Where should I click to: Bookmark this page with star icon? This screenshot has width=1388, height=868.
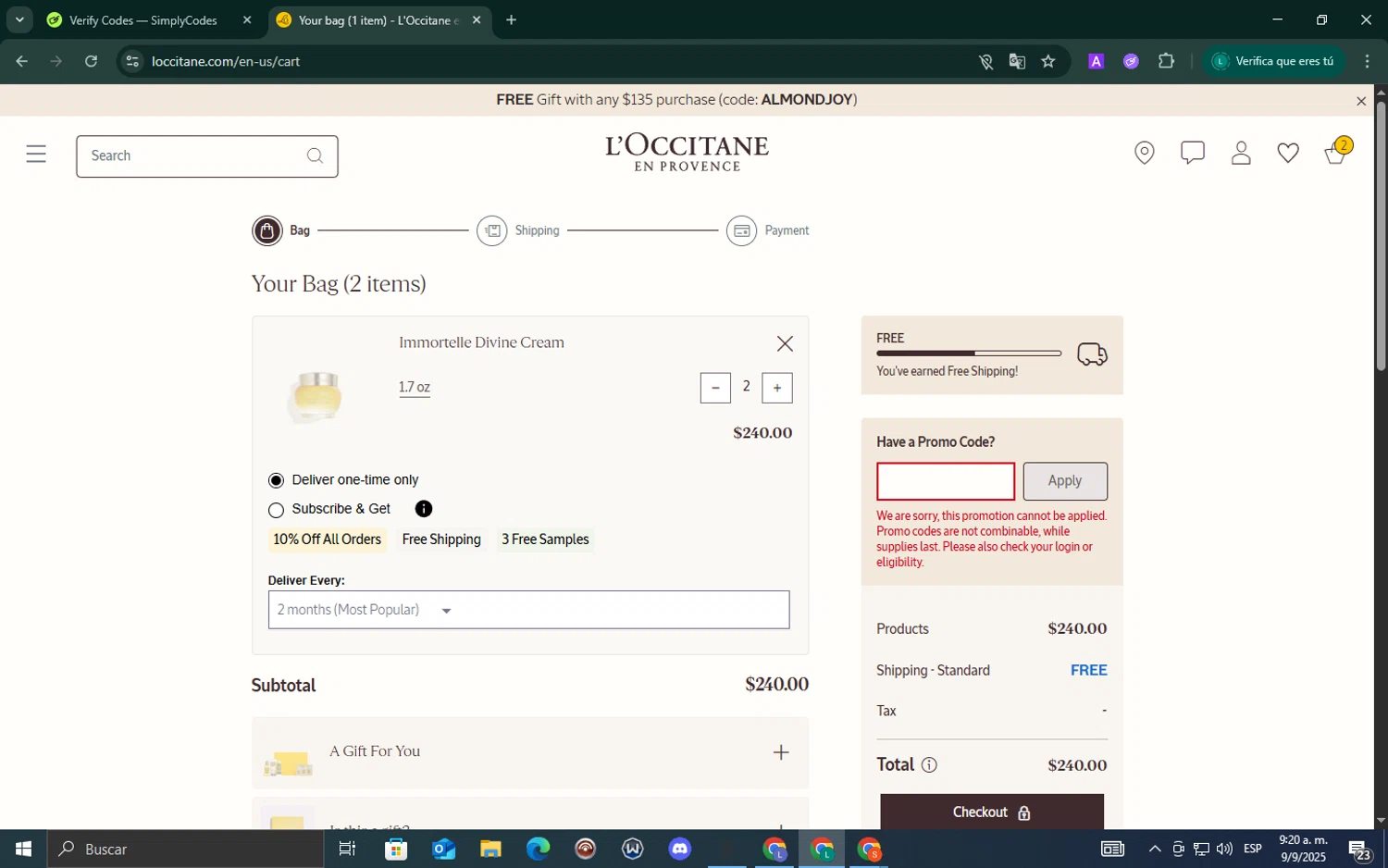[1048, 61]
